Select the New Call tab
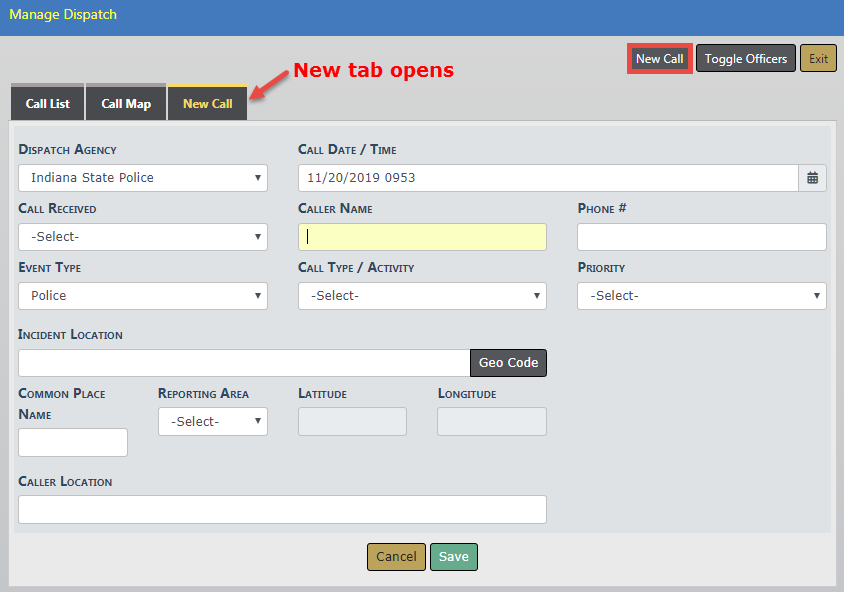 [207, 104]
